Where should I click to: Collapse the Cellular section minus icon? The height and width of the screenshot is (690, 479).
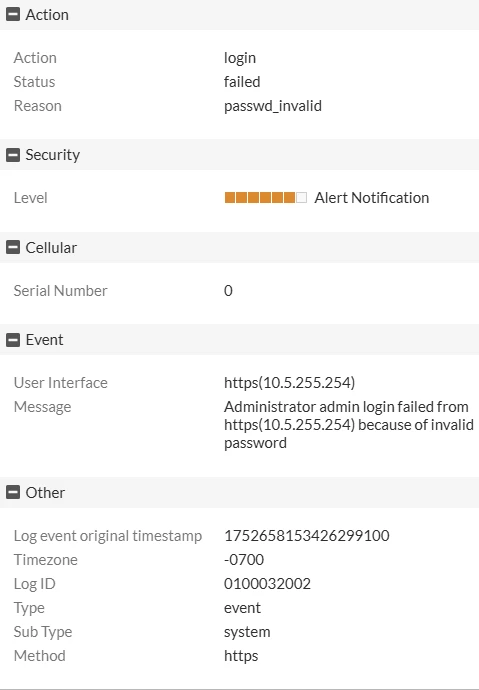(x=13, y=247)
